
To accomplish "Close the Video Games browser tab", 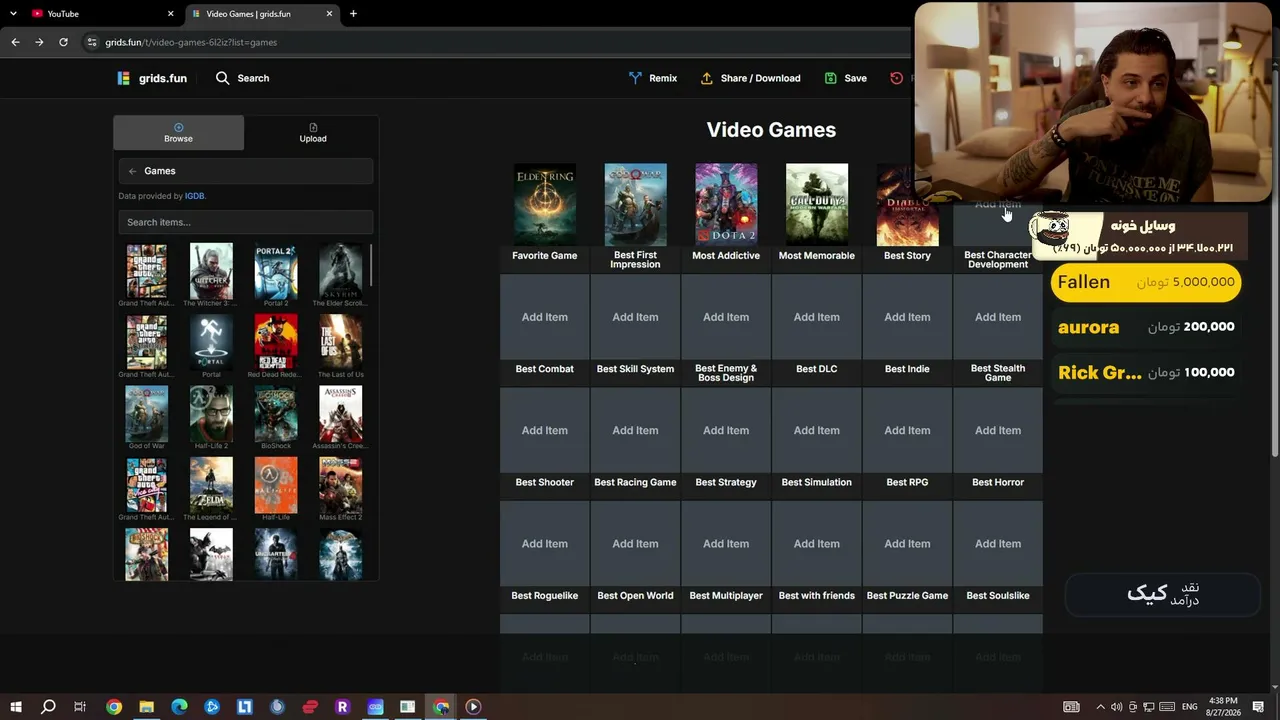I will pyautogui.click(x=329, y=14).
